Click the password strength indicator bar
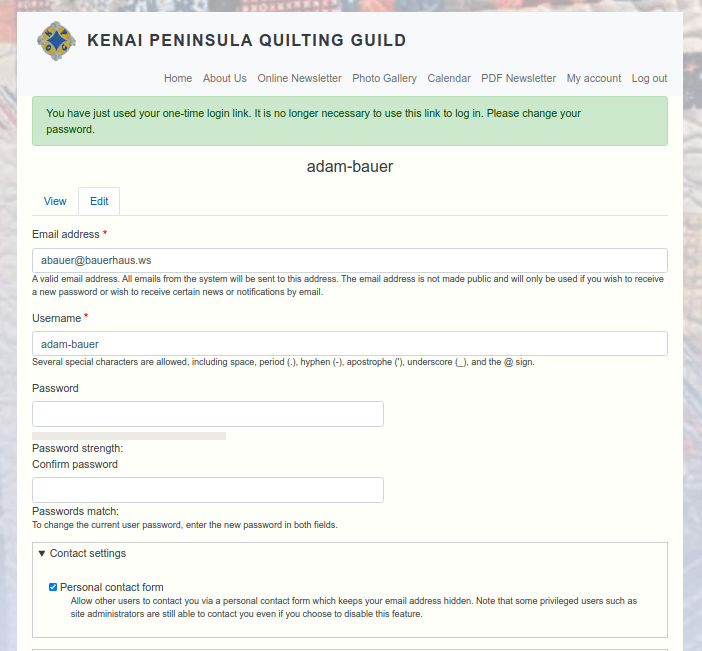The image size is (702, 651). 129,436
